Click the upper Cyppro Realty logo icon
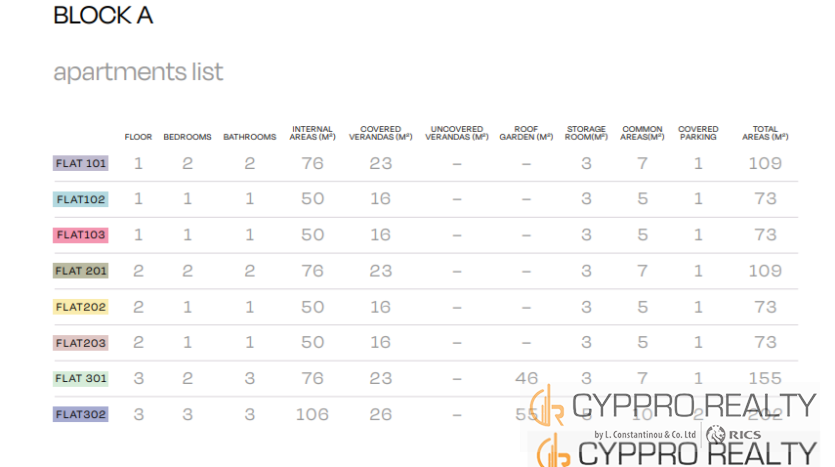Image resolution: width=835 pixels, height=467 pixels. [x=549, y=405]
